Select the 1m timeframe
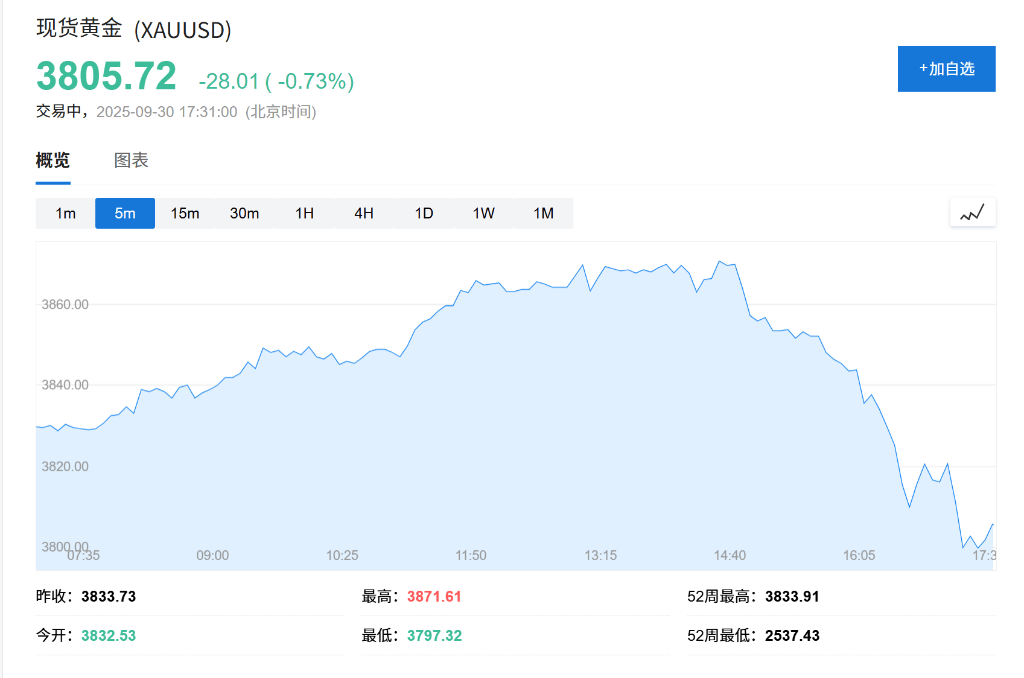Screen dimensions: 1024x678 click(x=65, y=213)
